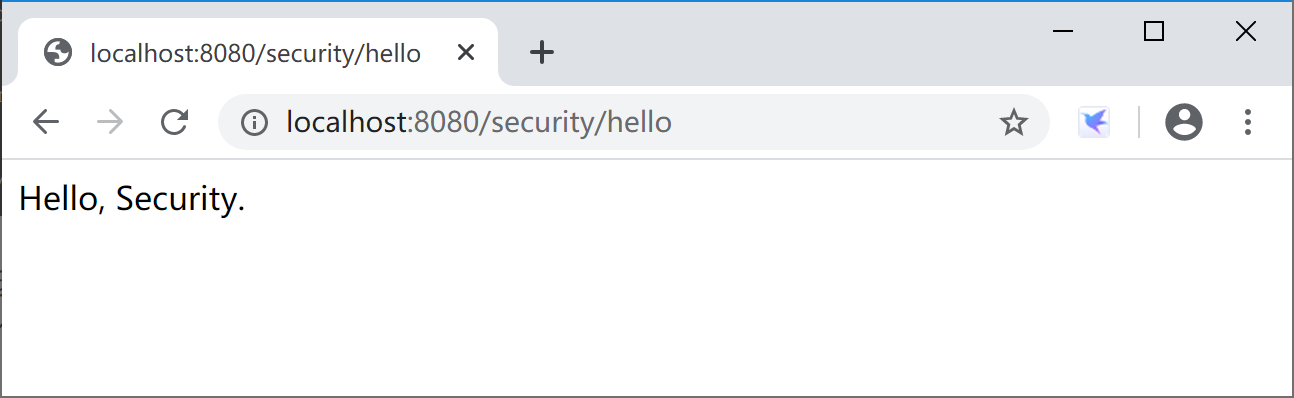The height and width of the screenshot is (398, 1294).
Task: Close the browser window
Action: pos(1245,31)
